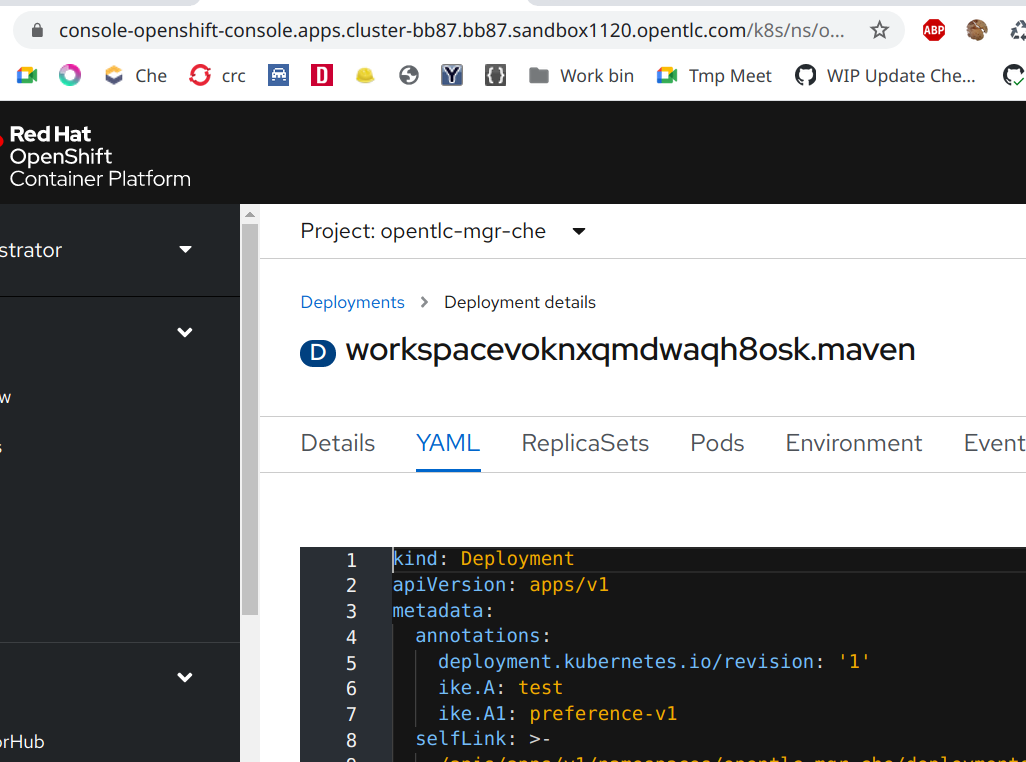Click the Deployment D badge icon
The height and width of the screenshot is (762, 1026).
(x=318, y=353)
